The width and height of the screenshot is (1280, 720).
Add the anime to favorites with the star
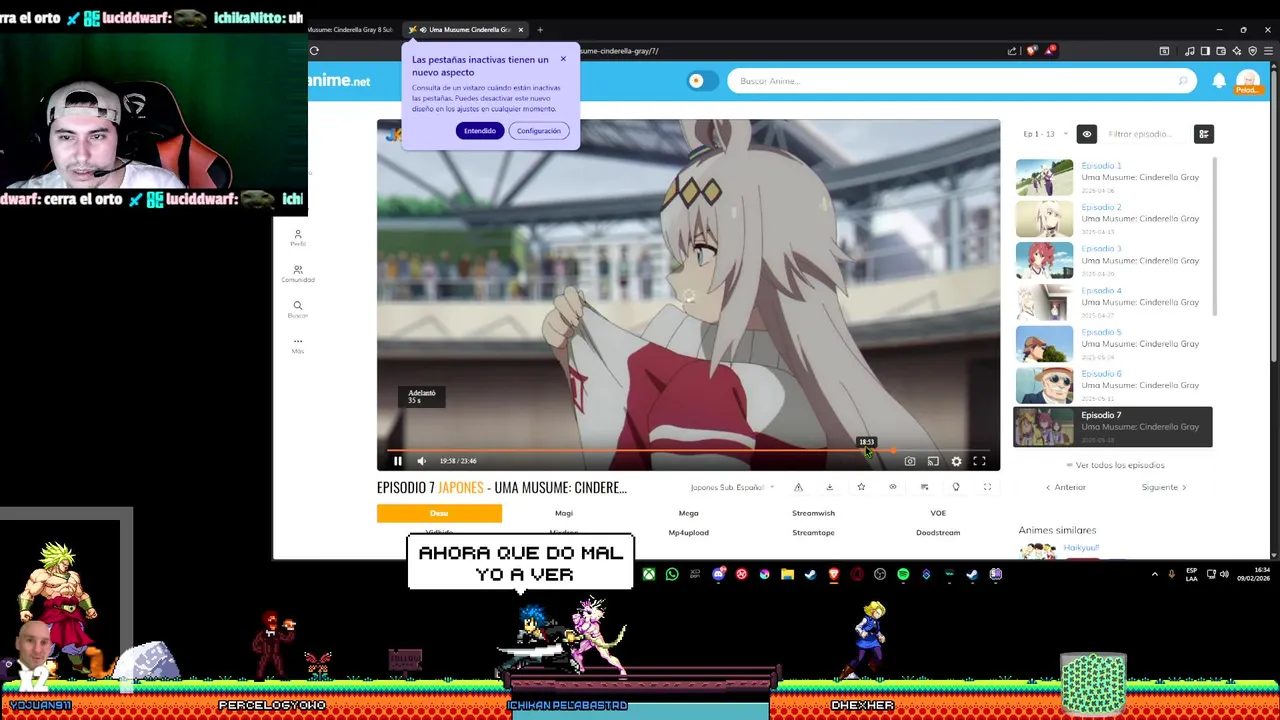[861, 487]
